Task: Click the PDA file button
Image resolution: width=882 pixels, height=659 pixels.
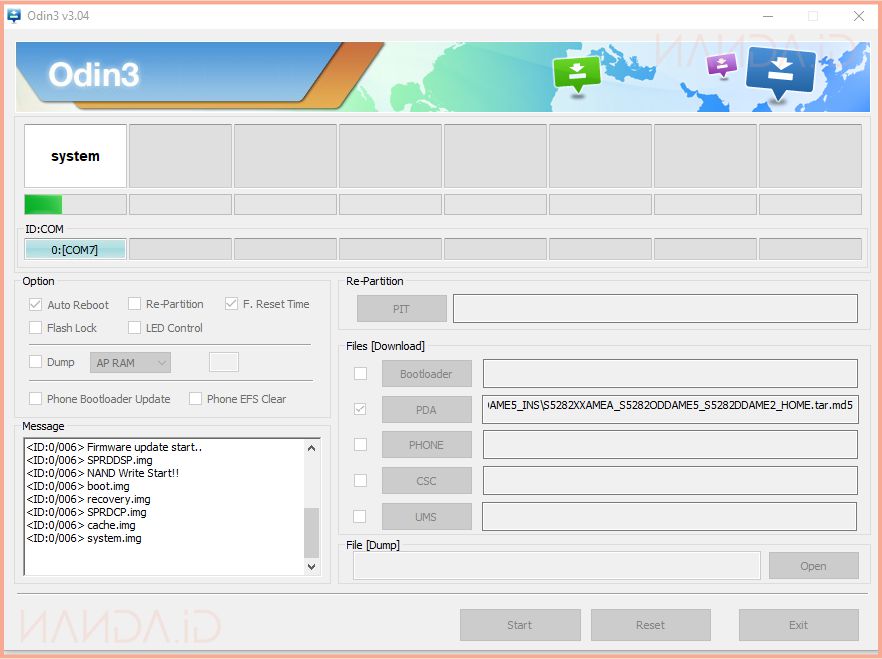Action: 426,410
